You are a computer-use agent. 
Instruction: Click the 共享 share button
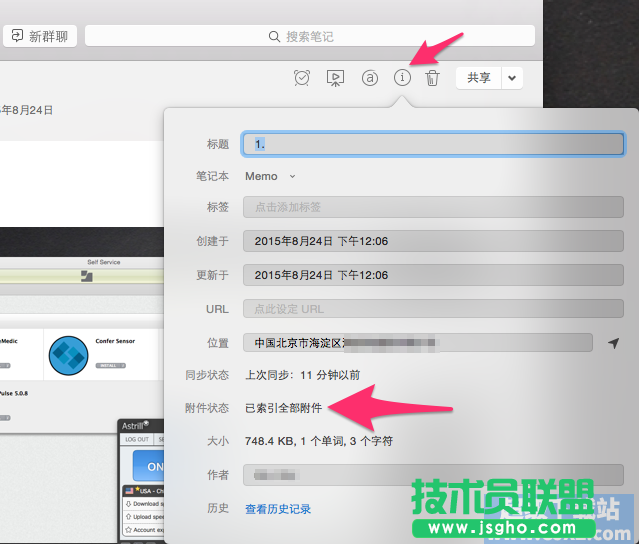tap(479, 78)
